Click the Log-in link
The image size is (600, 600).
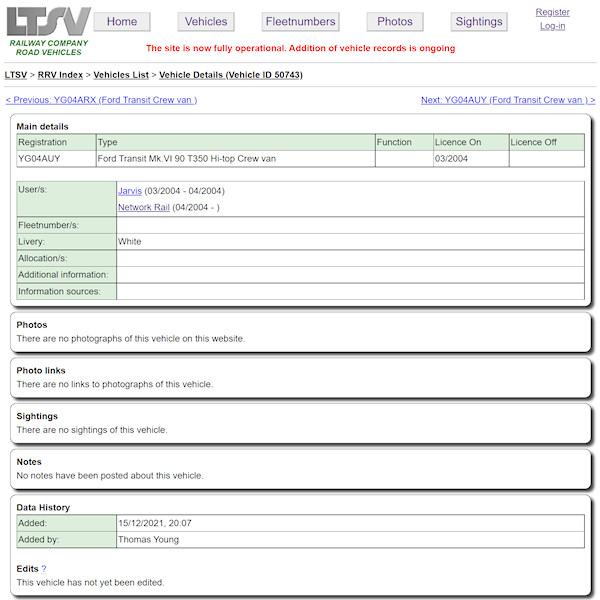(x=552, y=26)
